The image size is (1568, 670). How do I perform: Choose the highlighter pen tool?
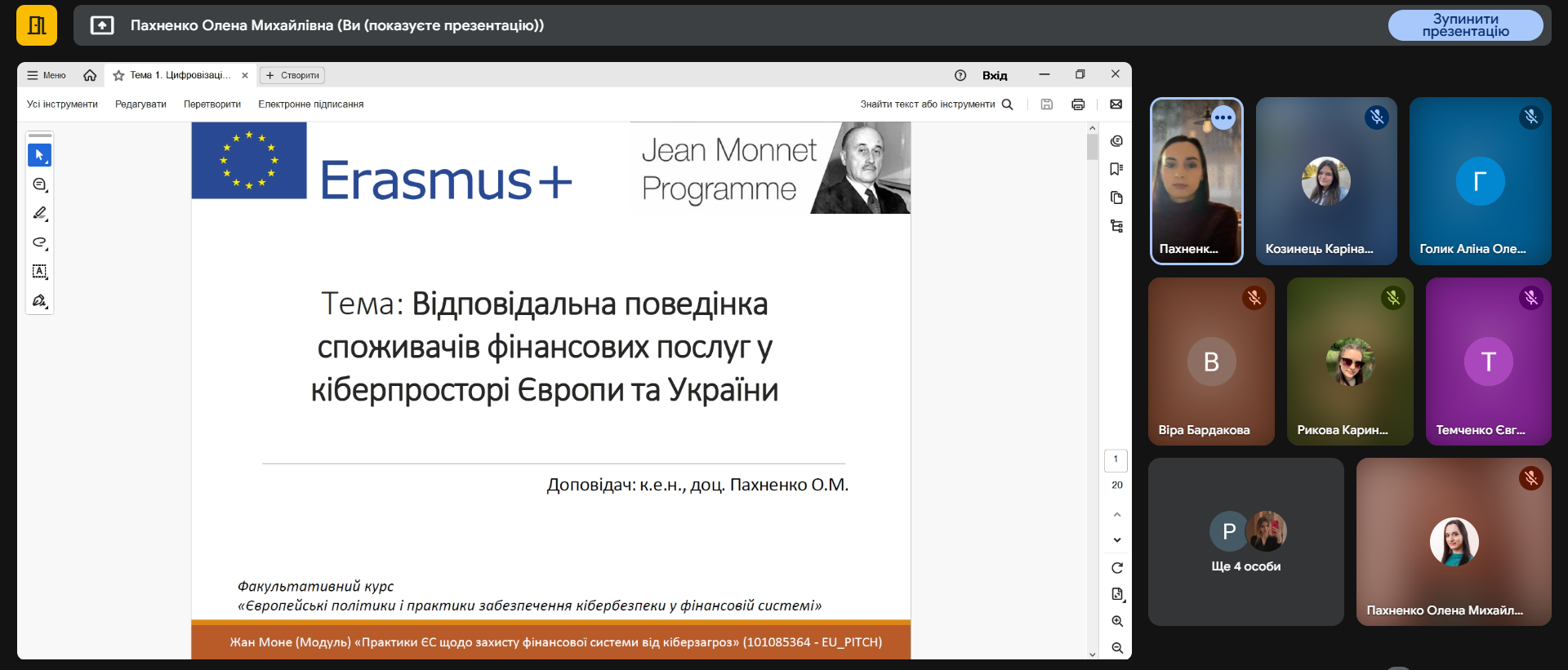pos(39,213)
